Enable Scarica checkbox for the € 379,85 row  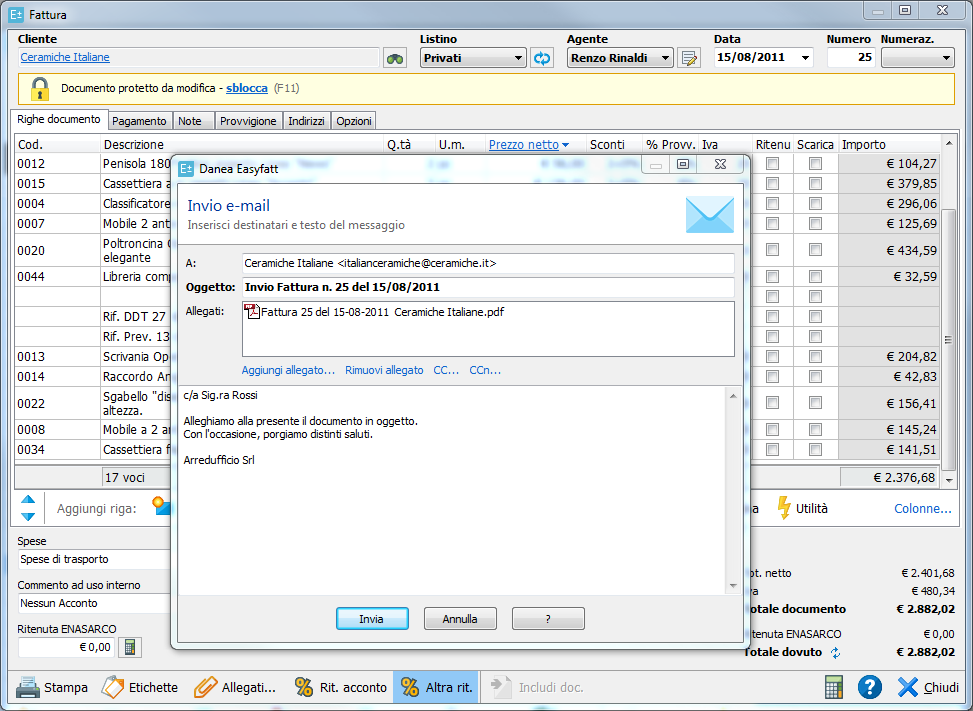click(816, 184)
